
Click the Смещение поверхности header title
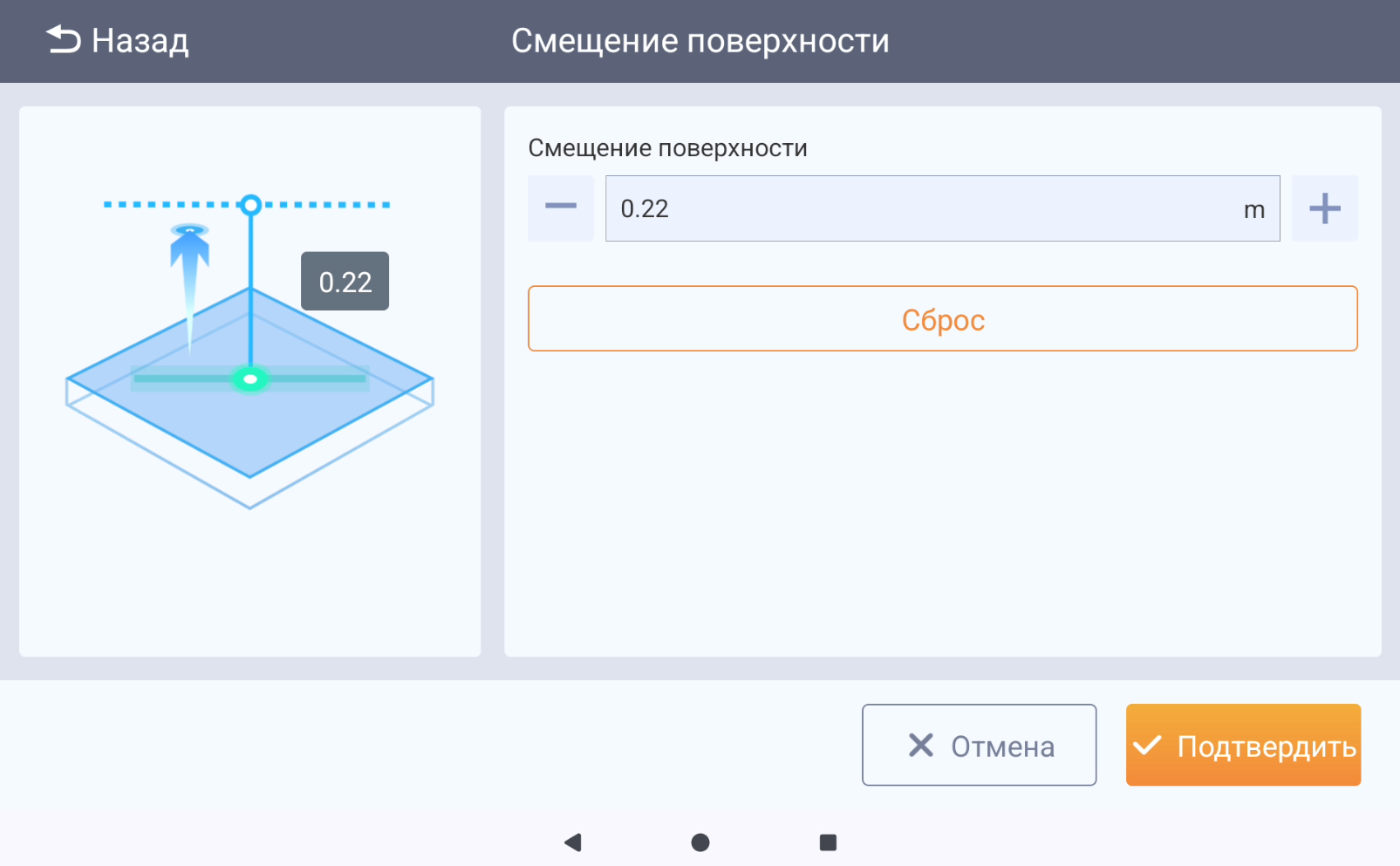700,41
